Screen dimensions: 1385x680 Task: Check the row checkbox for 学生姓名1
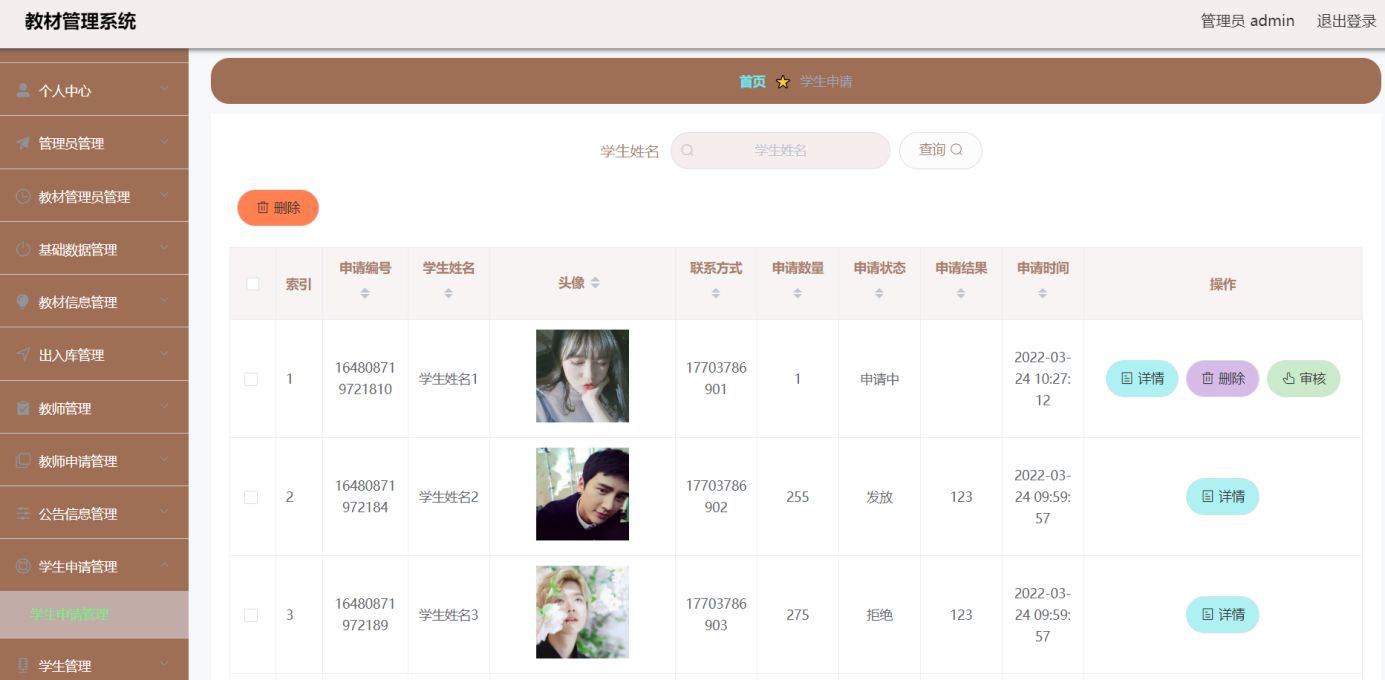(251, 379)
